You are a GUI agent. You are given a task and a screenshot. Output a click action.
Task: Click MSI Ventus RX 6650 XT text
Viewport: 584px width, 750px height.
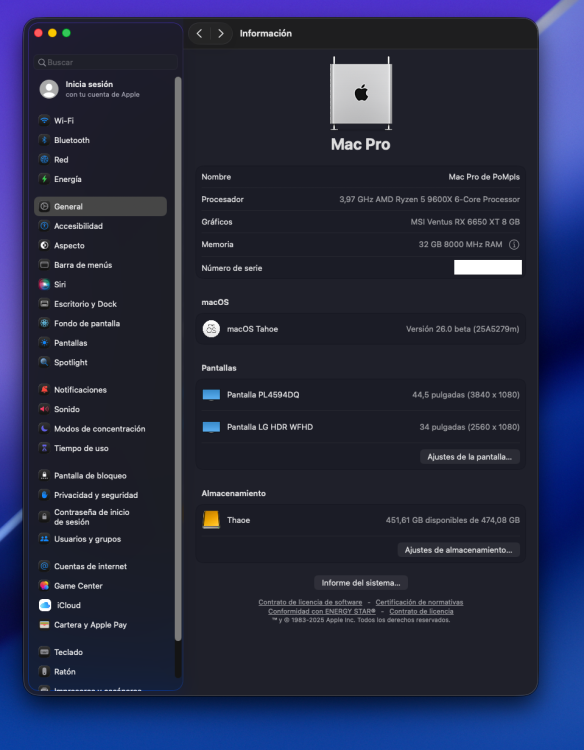click(465, 222)
